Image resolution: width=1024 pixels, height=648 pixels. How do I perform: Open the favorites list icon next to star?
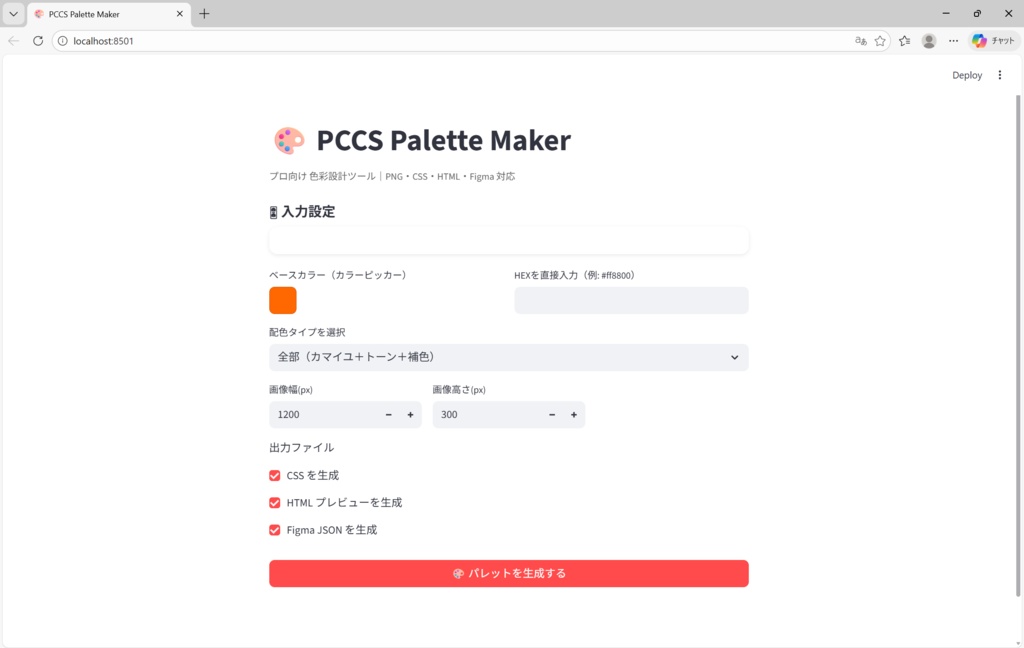[905, 41]
